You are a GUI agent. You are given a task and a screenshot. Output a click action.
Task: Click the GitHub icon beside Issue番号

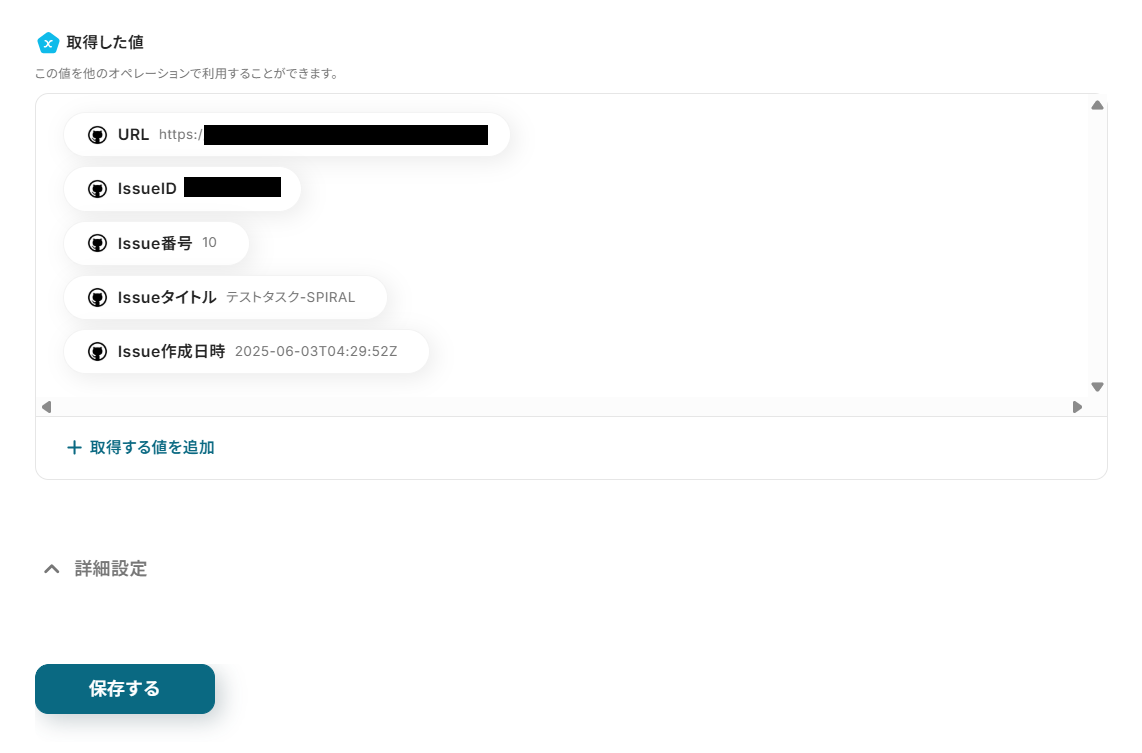click(97, 243)
